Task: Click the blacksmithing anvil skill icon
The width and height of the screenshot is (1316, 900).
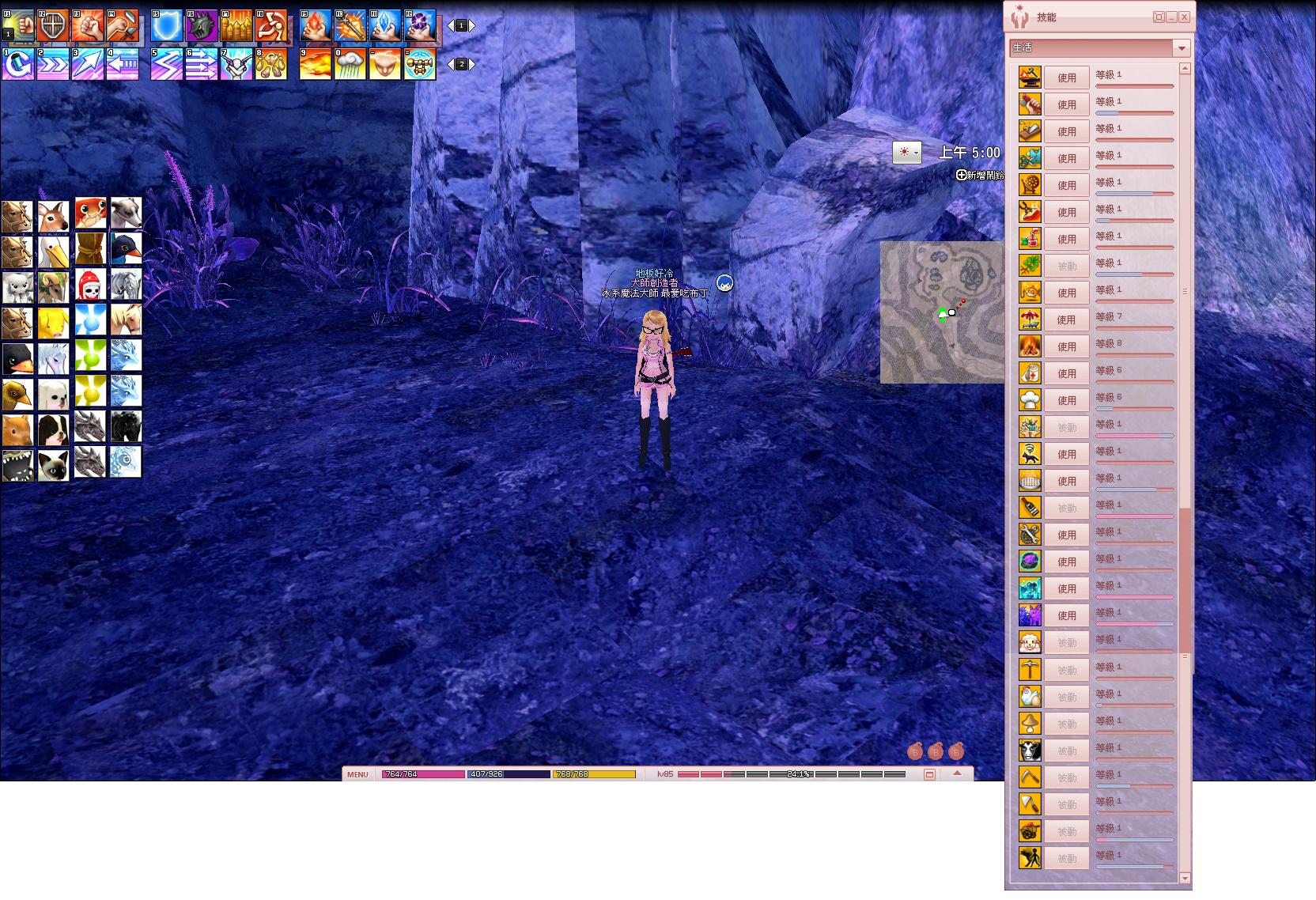Action: [x=1029, y=78]
